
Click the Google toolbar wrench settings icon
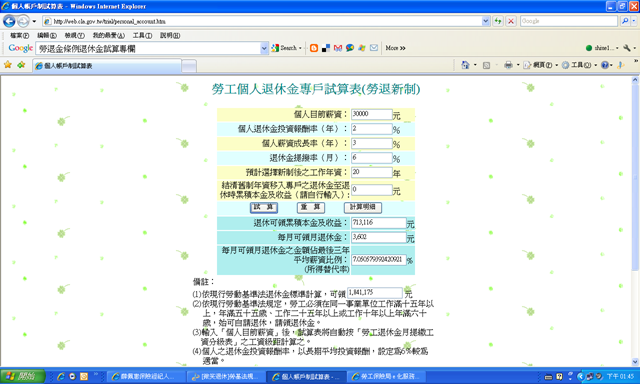coord(627,48)
